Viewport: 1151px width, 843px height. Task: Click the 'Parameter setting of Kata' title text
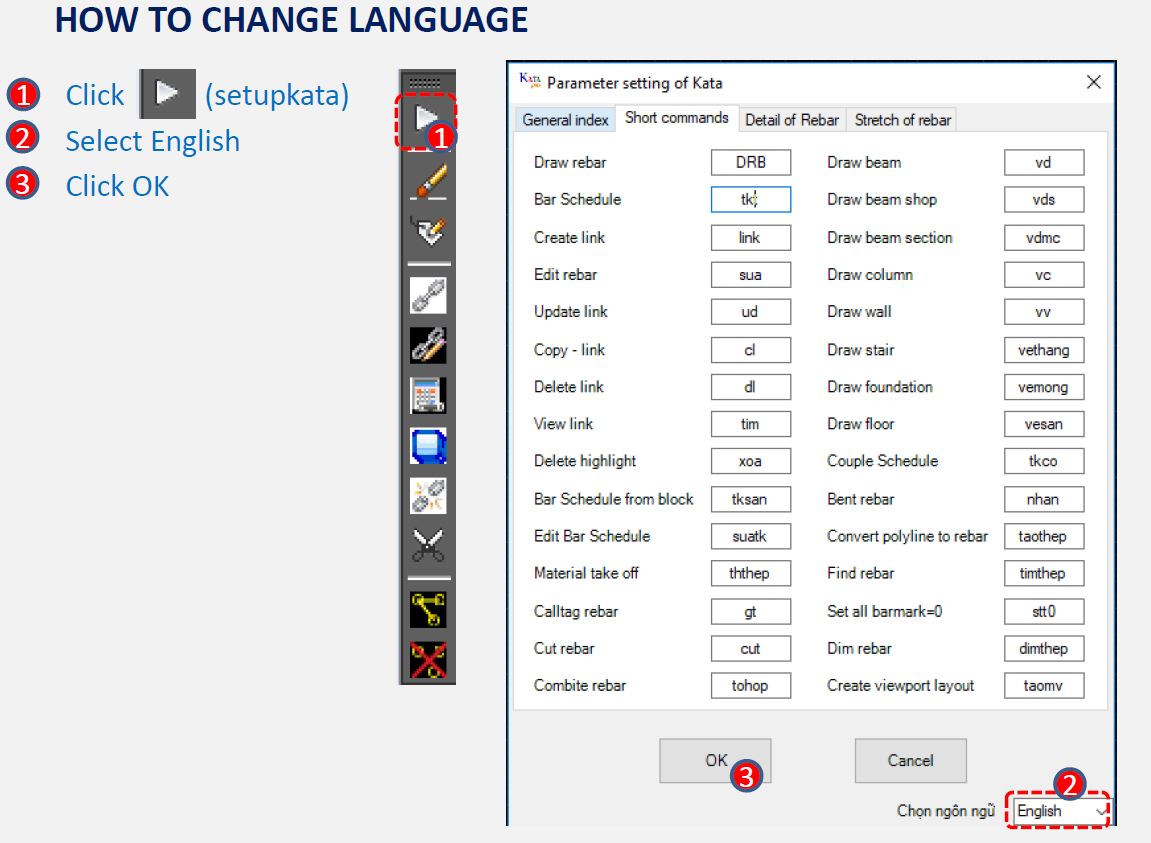click(x=634, y=83)
